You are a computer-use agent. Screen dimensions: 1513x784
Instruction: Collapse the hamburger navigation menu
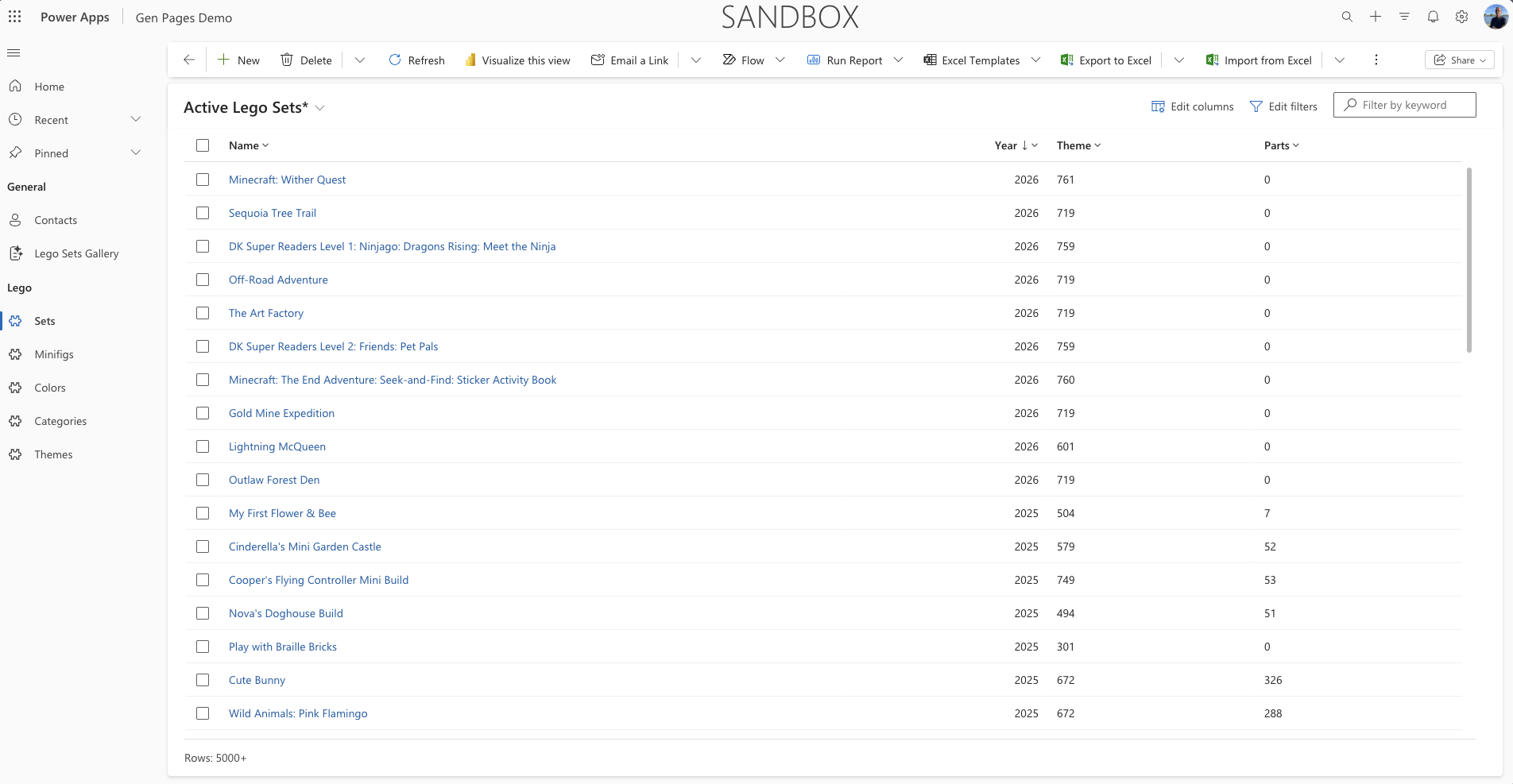click(x=14, y=53)
